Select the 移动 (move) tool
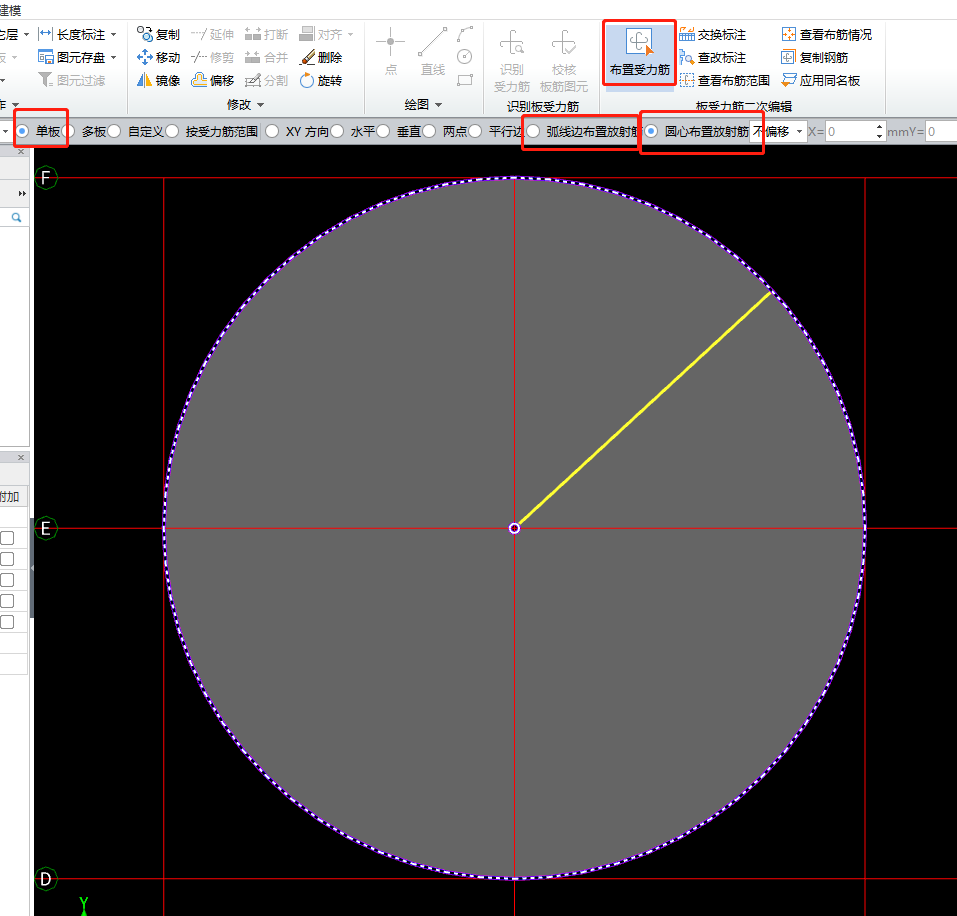 [158, 57]
